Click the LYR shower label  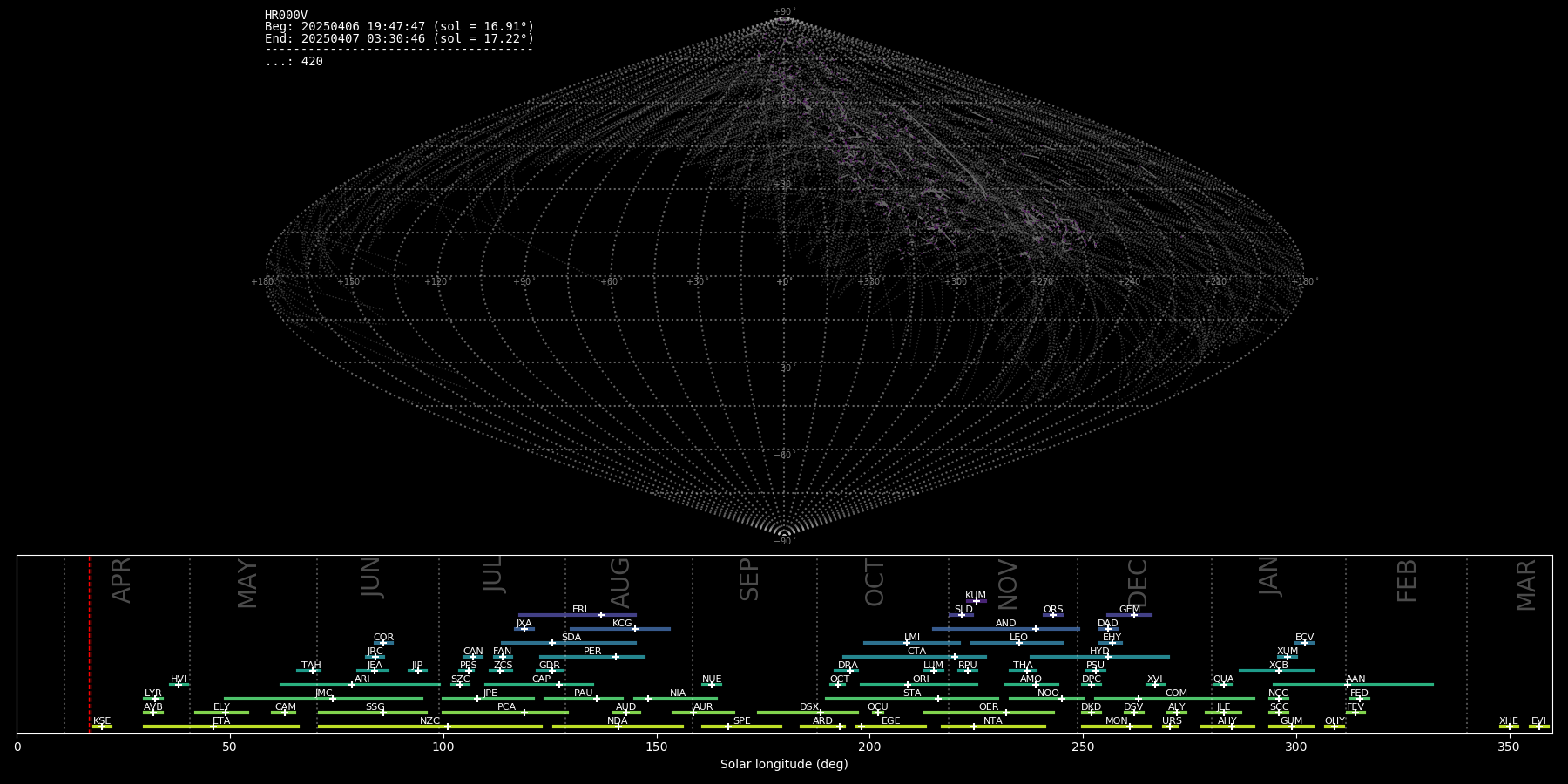(x=152, y=693)
